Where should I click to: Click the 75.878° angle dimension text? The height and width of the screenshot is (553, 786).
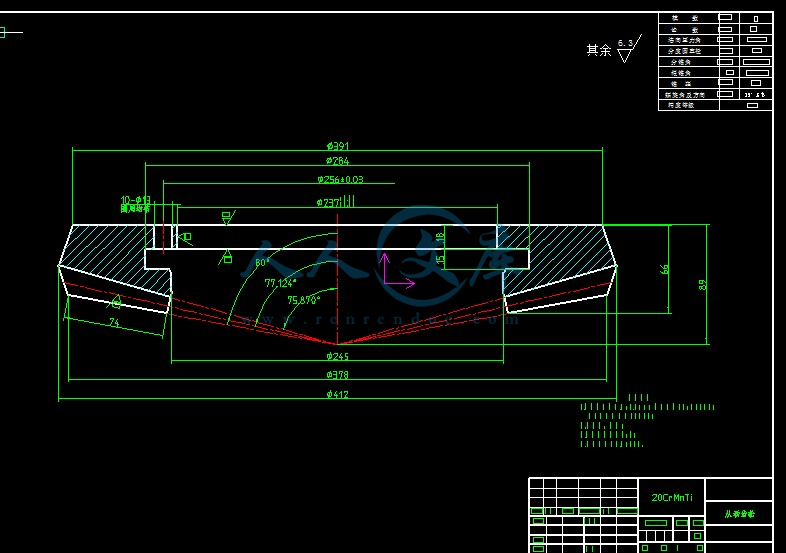[x=304, y=299]
